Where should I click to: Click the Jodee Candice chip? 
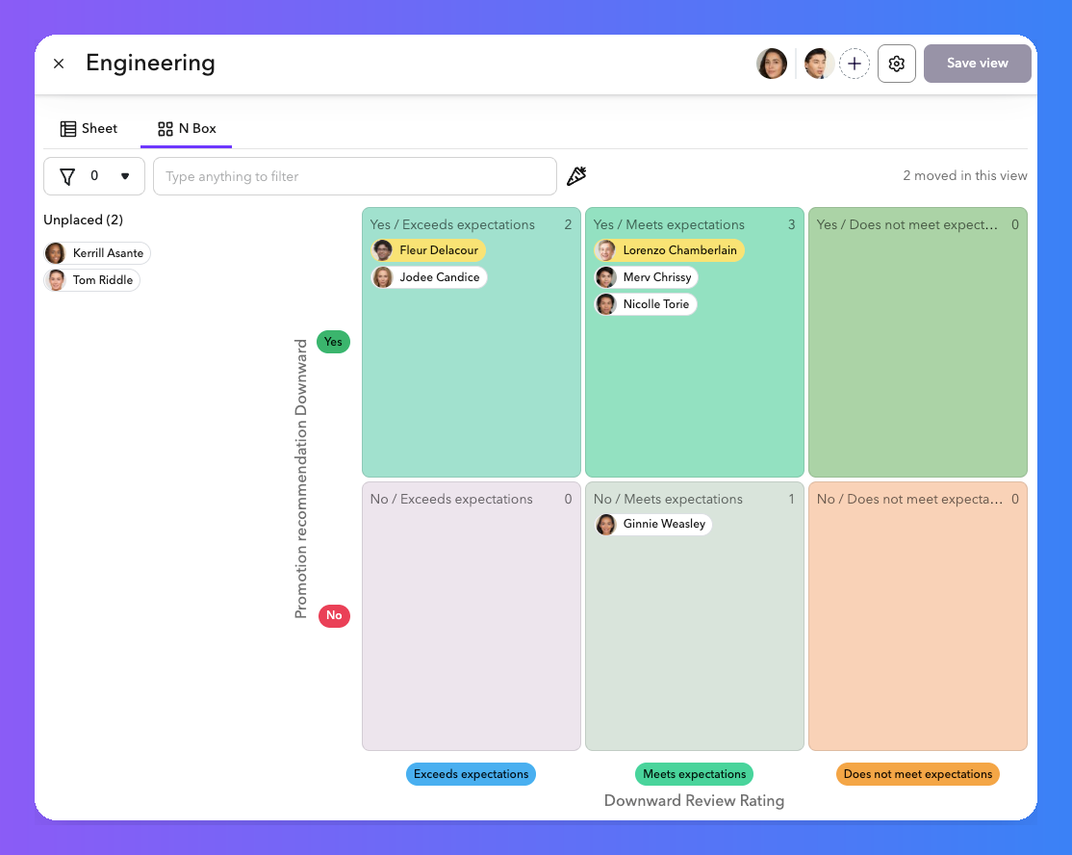pyautogui.click(x=429, y=277)
